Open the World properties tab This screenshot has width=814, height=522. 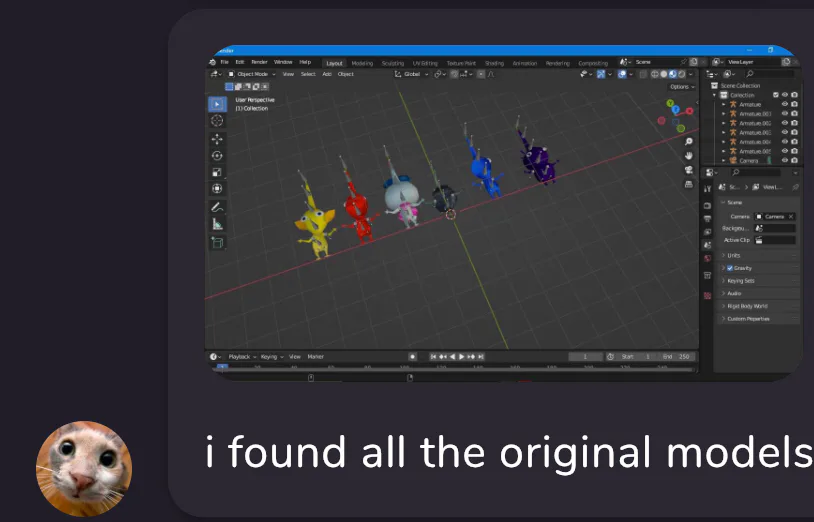tap(707, 258)
